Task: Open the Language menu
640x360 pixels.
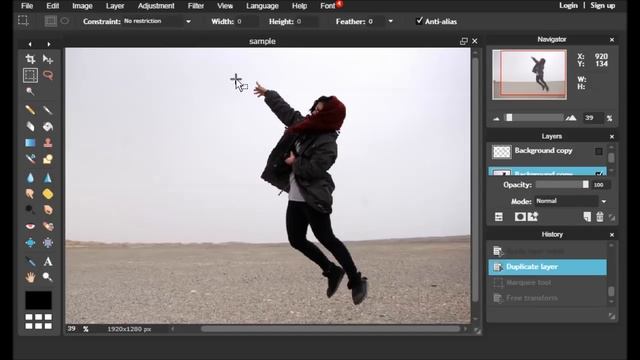Action: [x=262, y=6]
